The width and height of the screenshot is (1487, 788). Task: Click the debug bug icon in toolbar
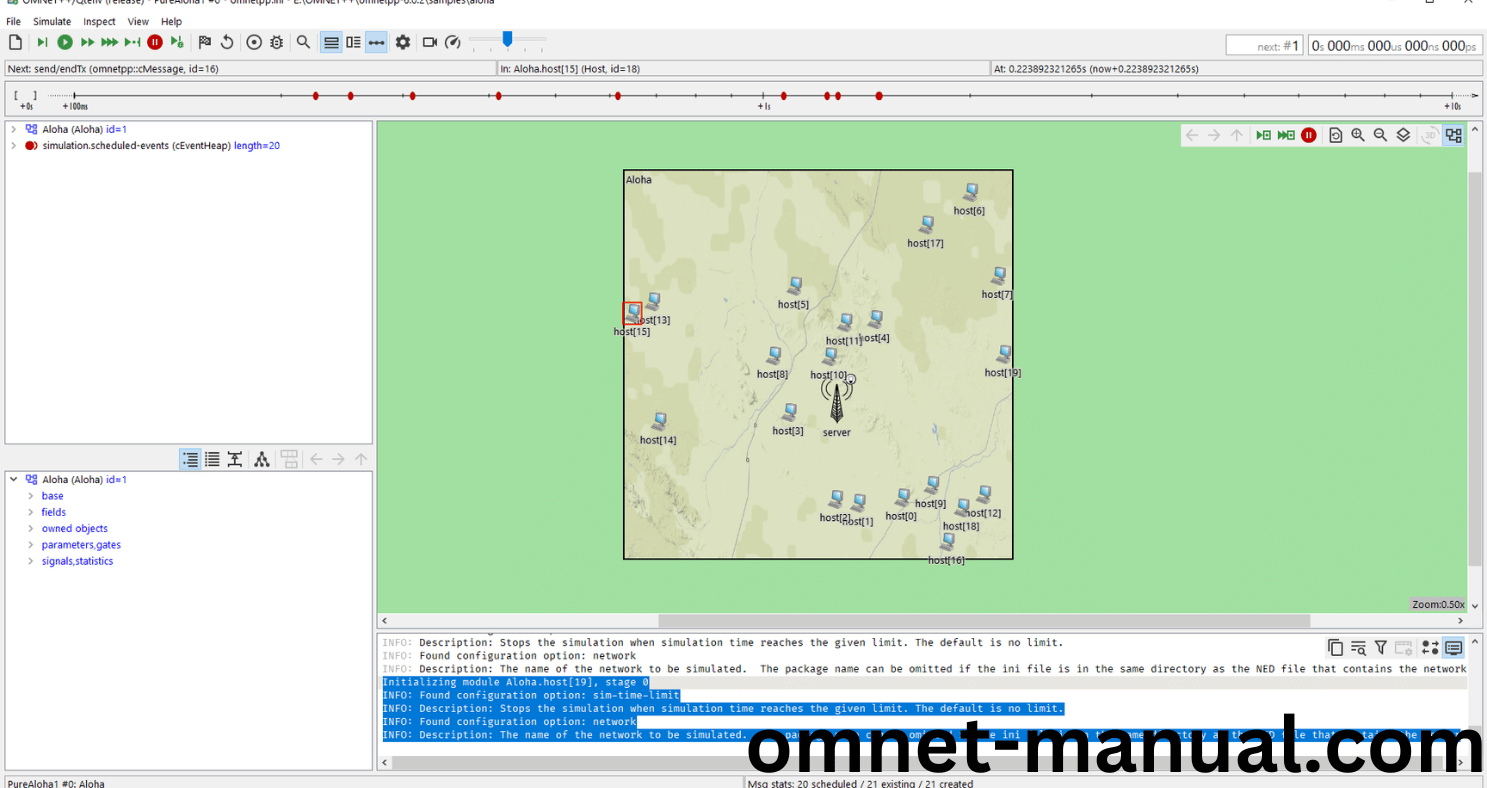click(277, 42)
